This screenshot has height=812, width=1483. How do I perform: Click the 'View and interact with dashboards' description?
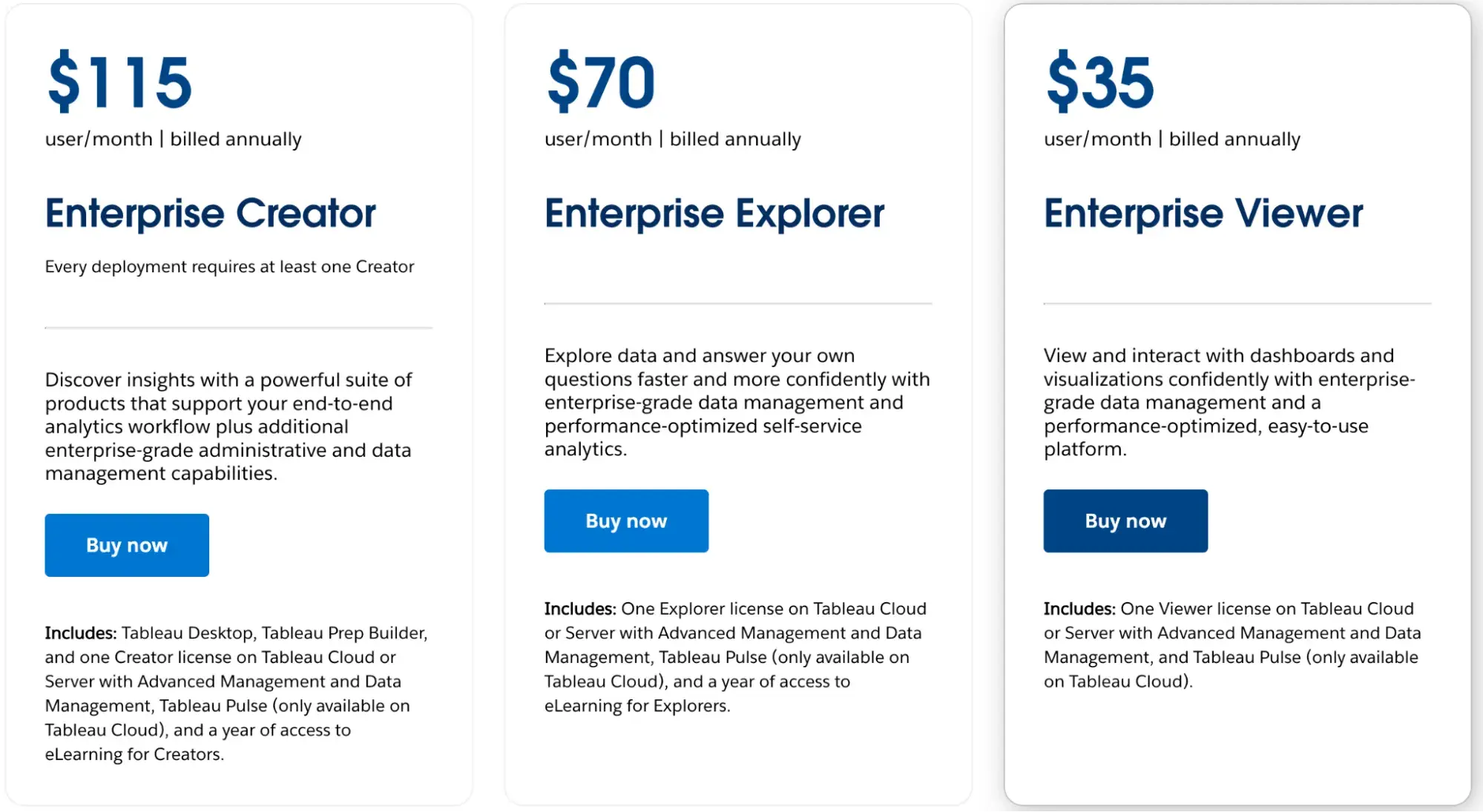point(1229,402)
